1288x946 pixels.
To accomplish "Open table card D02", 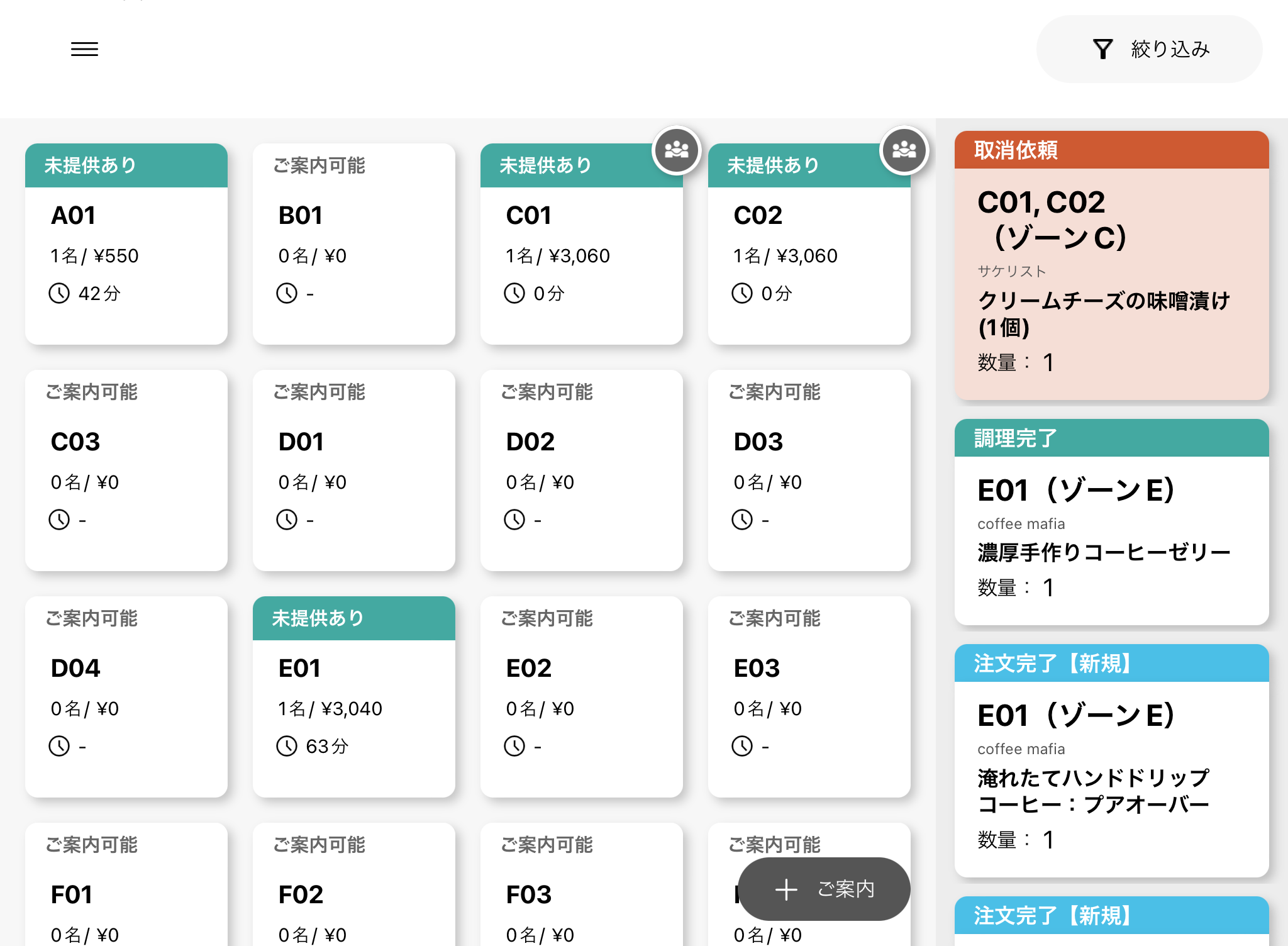I will [x=581, y=472].
